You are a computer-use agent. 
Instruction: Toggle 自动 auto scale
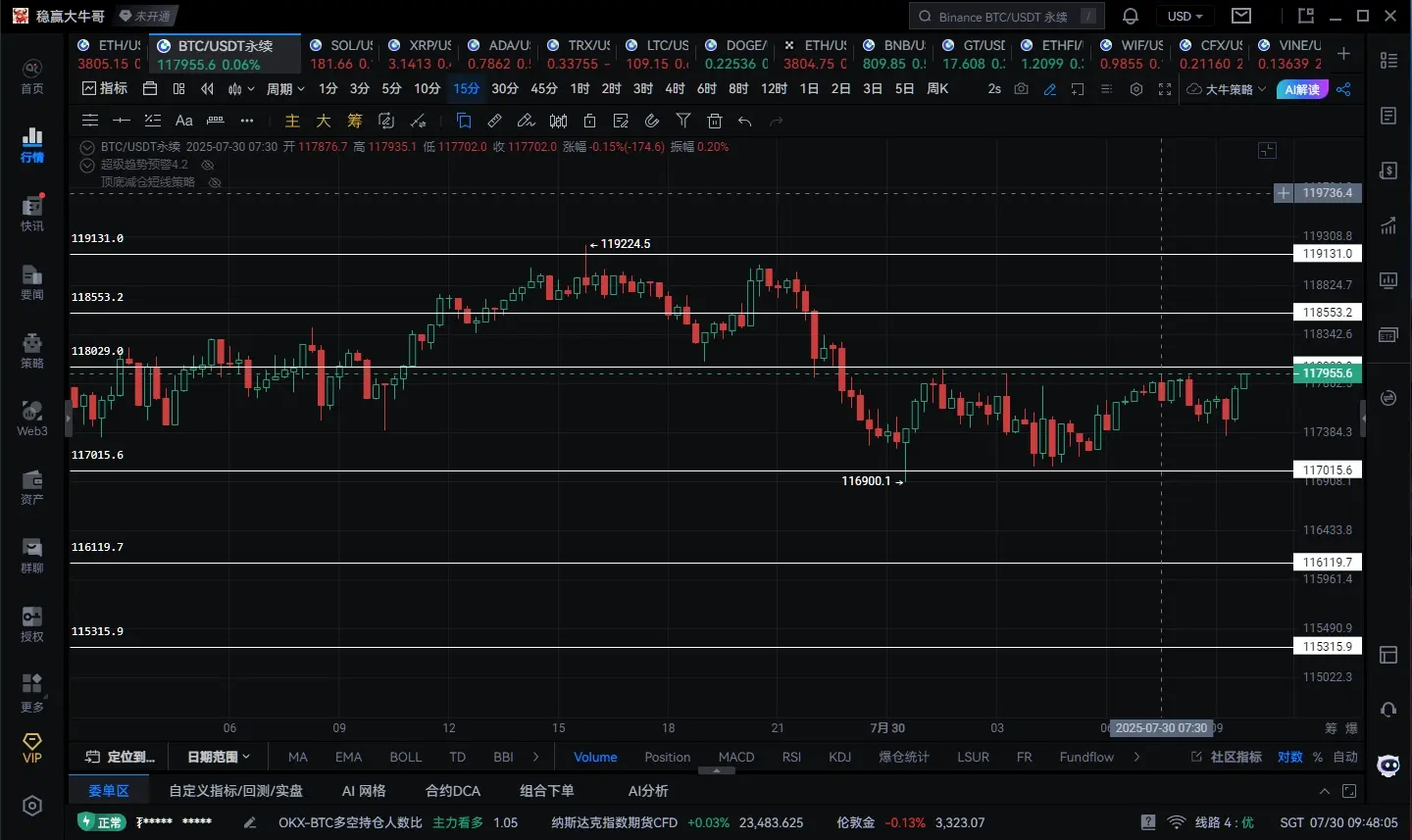coord(1345,757)
